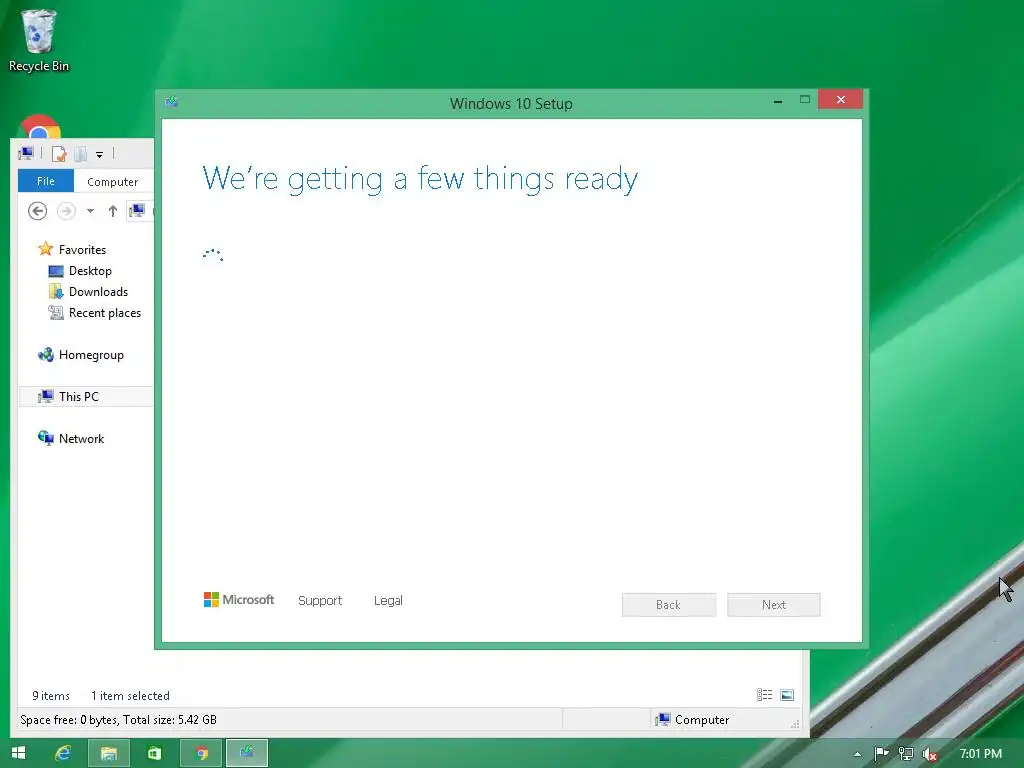The image size is (1024, 768).
Task: Select Desktop under Favorites
Action: [x=80, y=270]
